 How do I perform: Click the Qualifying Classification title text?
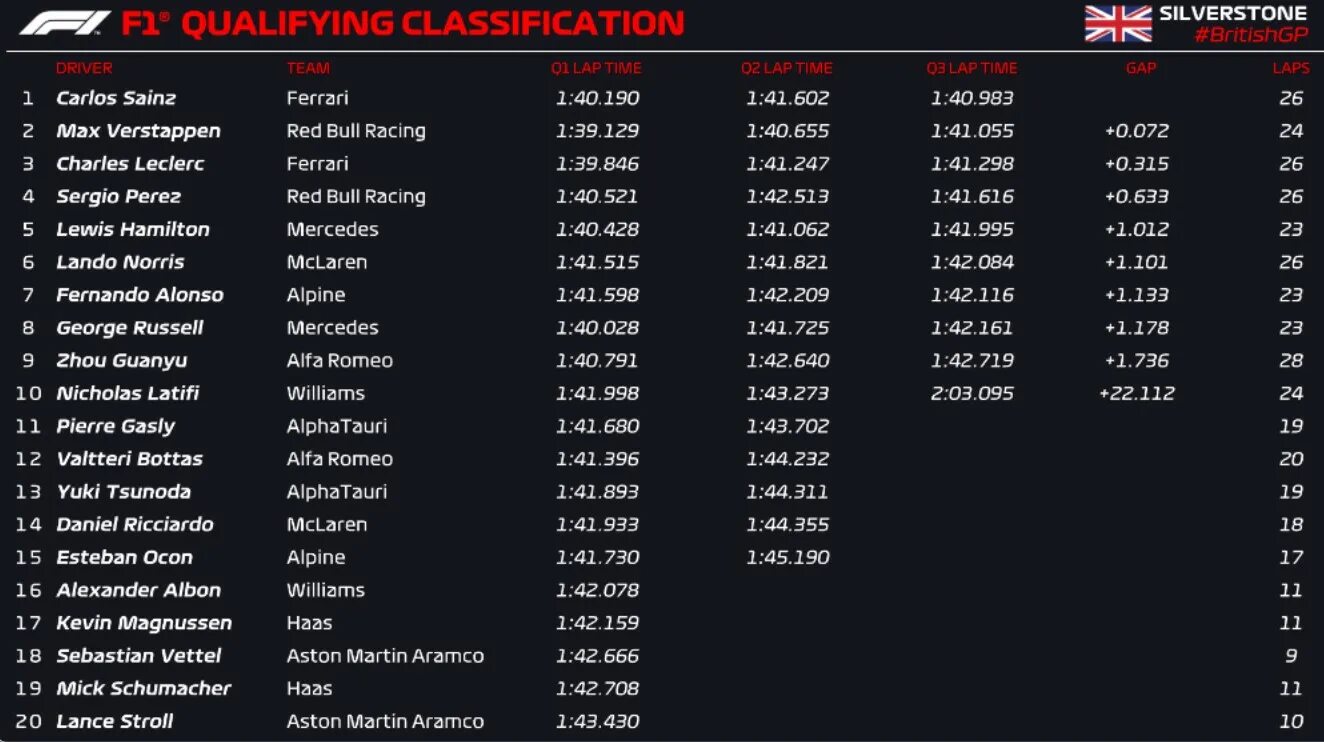(x=433, y=24)
